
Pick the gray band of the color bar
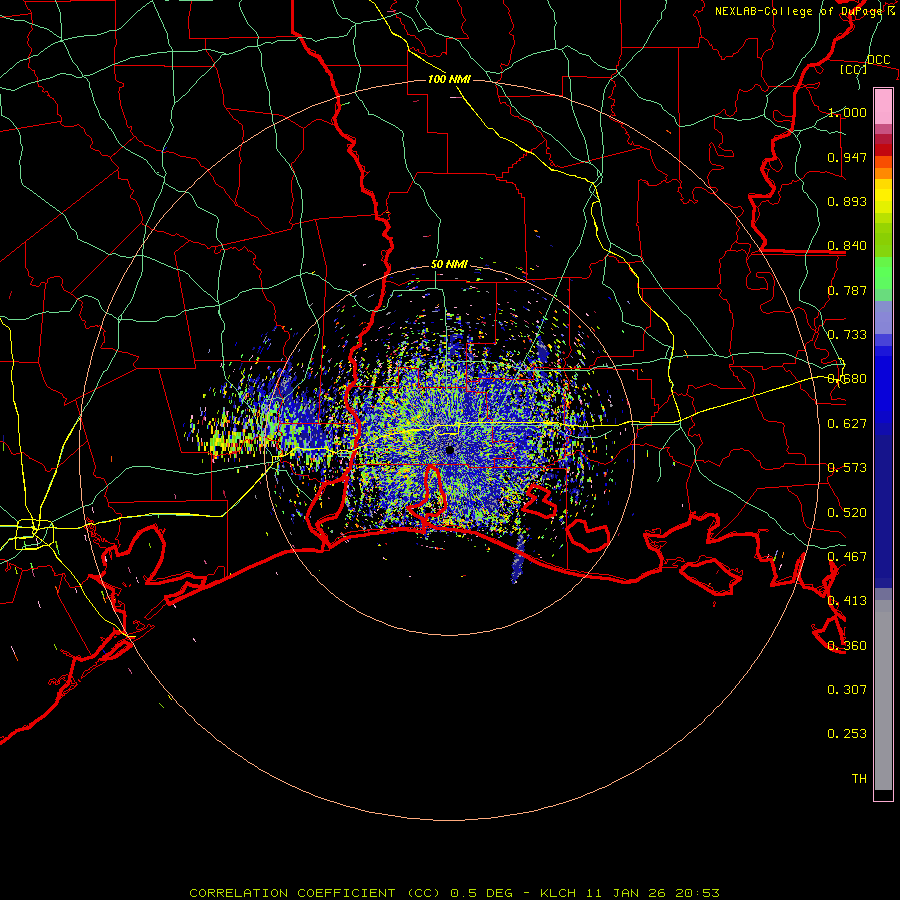883,695
